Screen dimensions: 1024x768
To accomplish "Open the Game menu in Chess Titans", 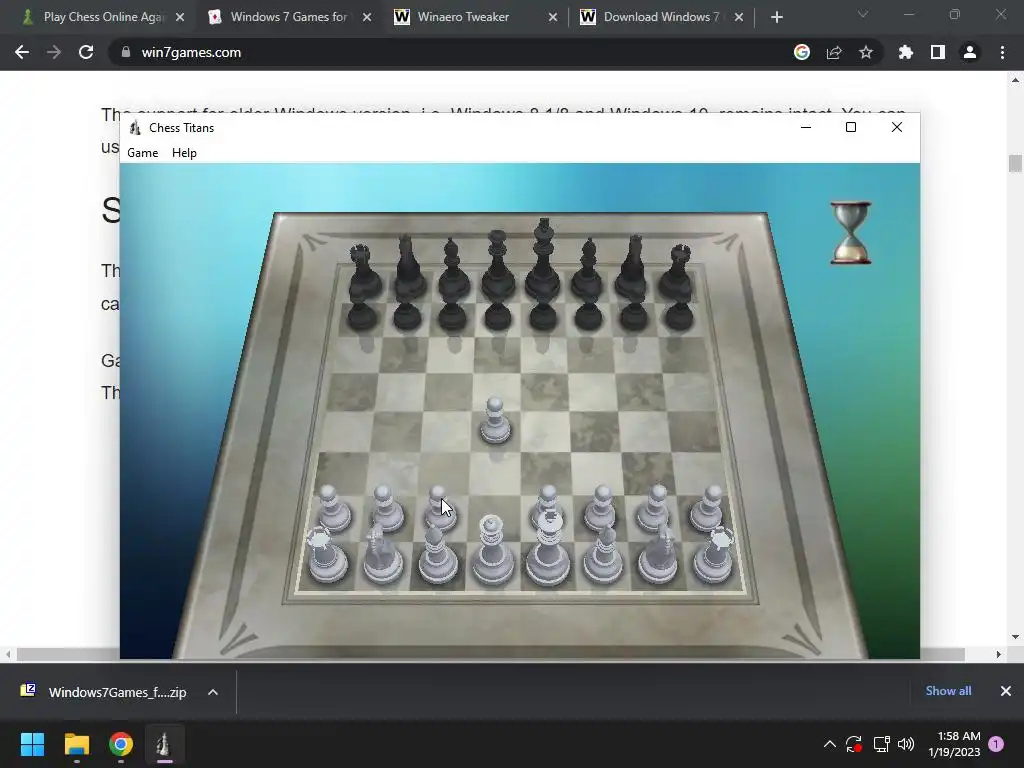I will (x=142, y=153).
